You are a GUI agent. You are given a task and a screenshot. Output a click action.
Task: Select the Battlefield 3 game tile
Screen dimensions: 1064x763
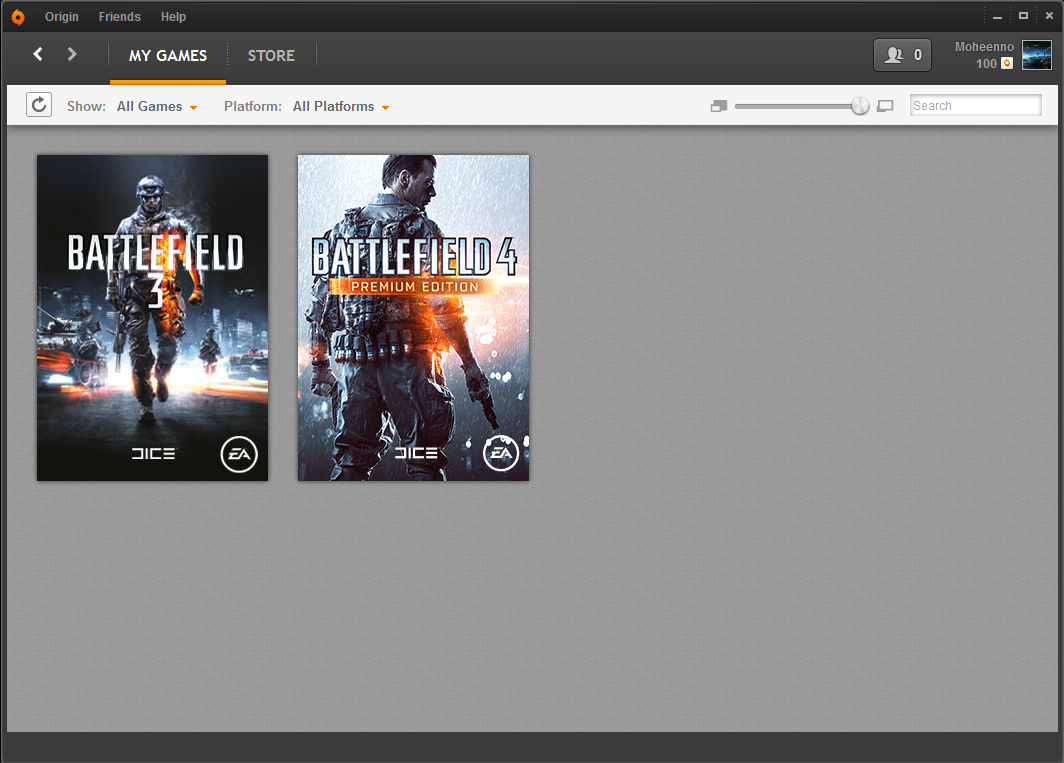point(153,318)
